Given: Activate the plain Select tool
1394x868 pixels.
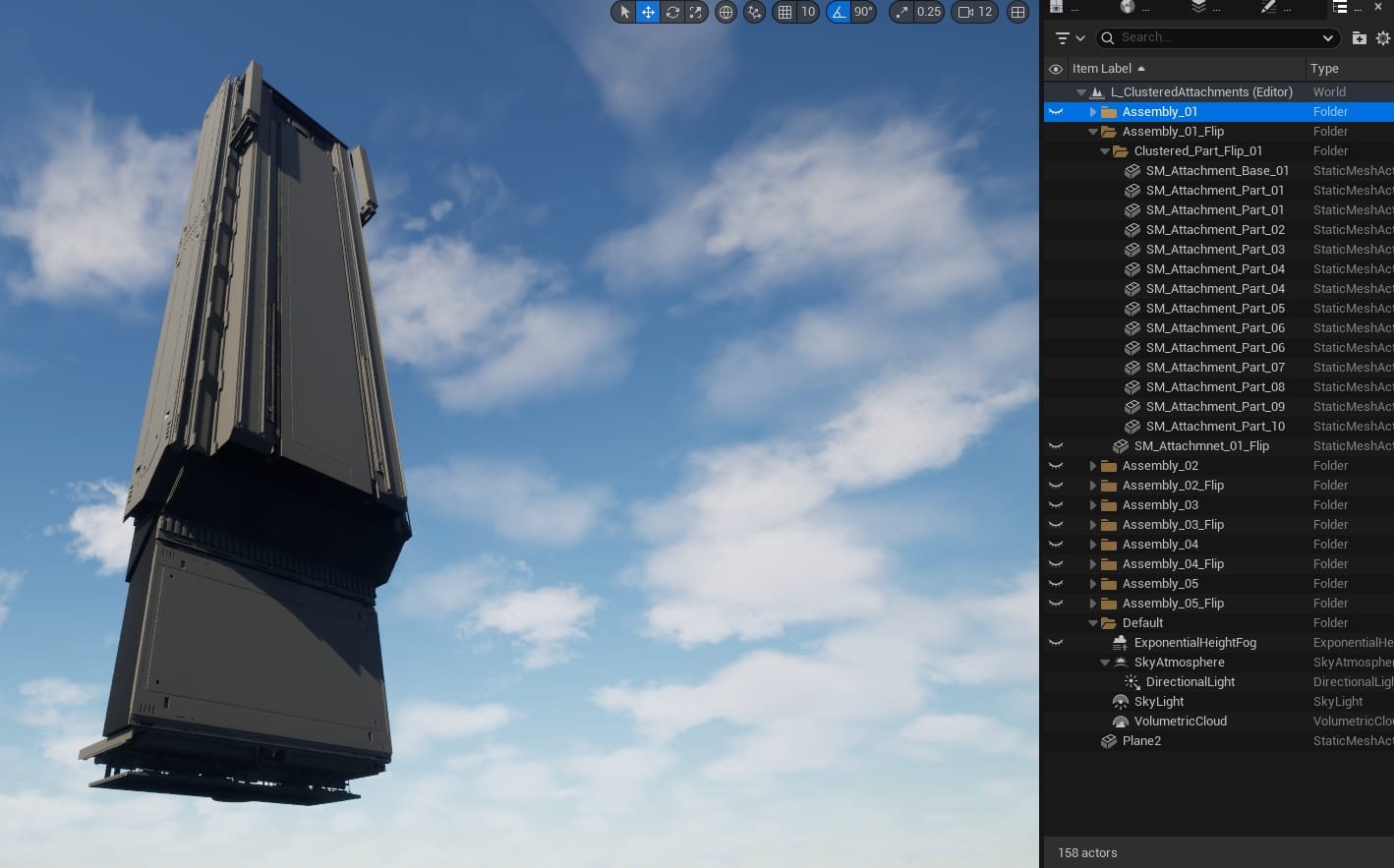Looking at the screenshot, I should pyautogui.click(x=624, y=12).
